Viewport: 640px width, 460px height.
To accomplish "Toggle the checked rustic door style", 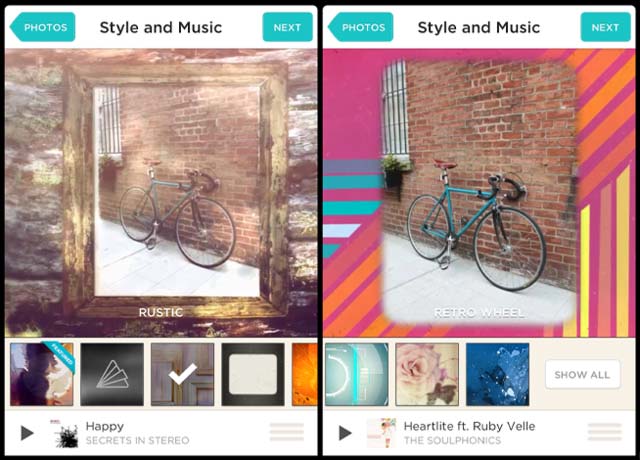I will coord(182,374).
